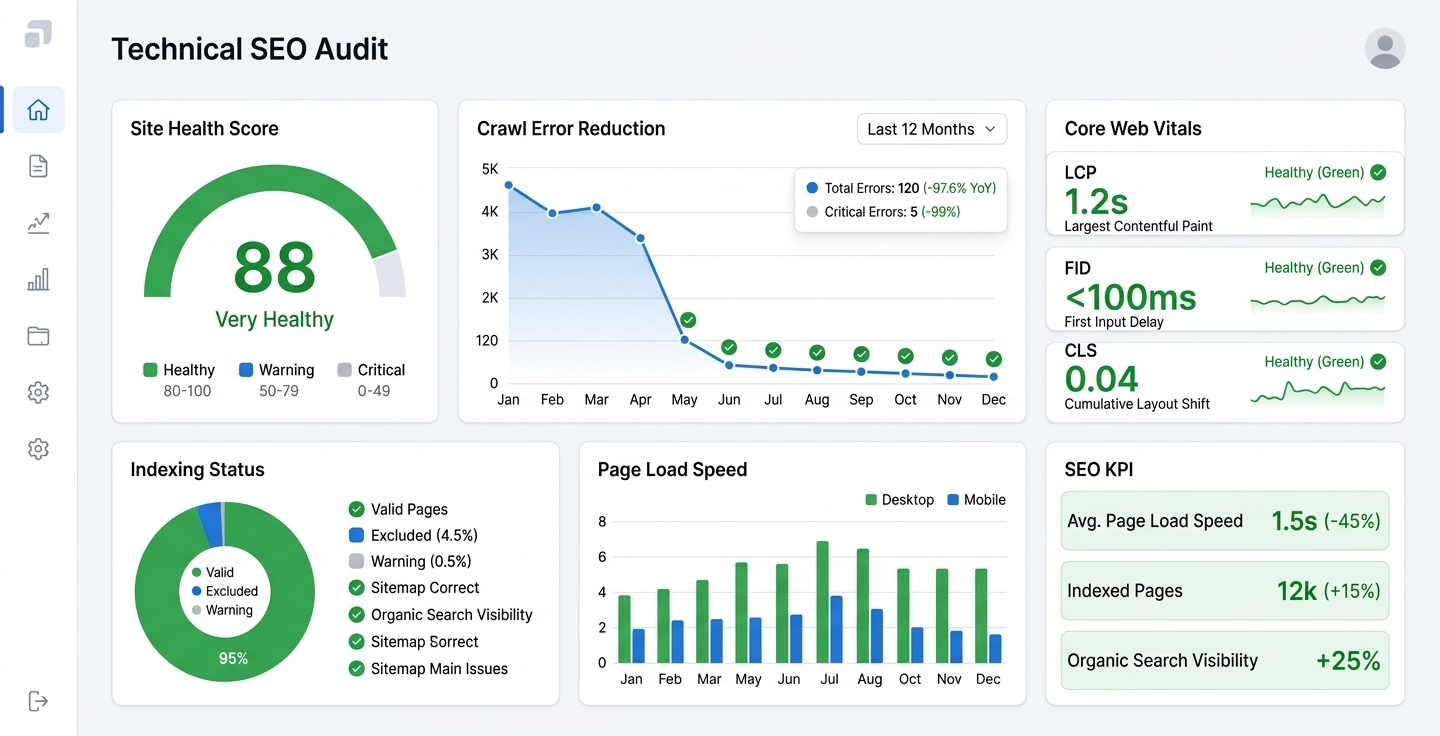This screenshot has height=736, width=1440.
Task: Click the 0.04 CLS value
Action: 1102,380
